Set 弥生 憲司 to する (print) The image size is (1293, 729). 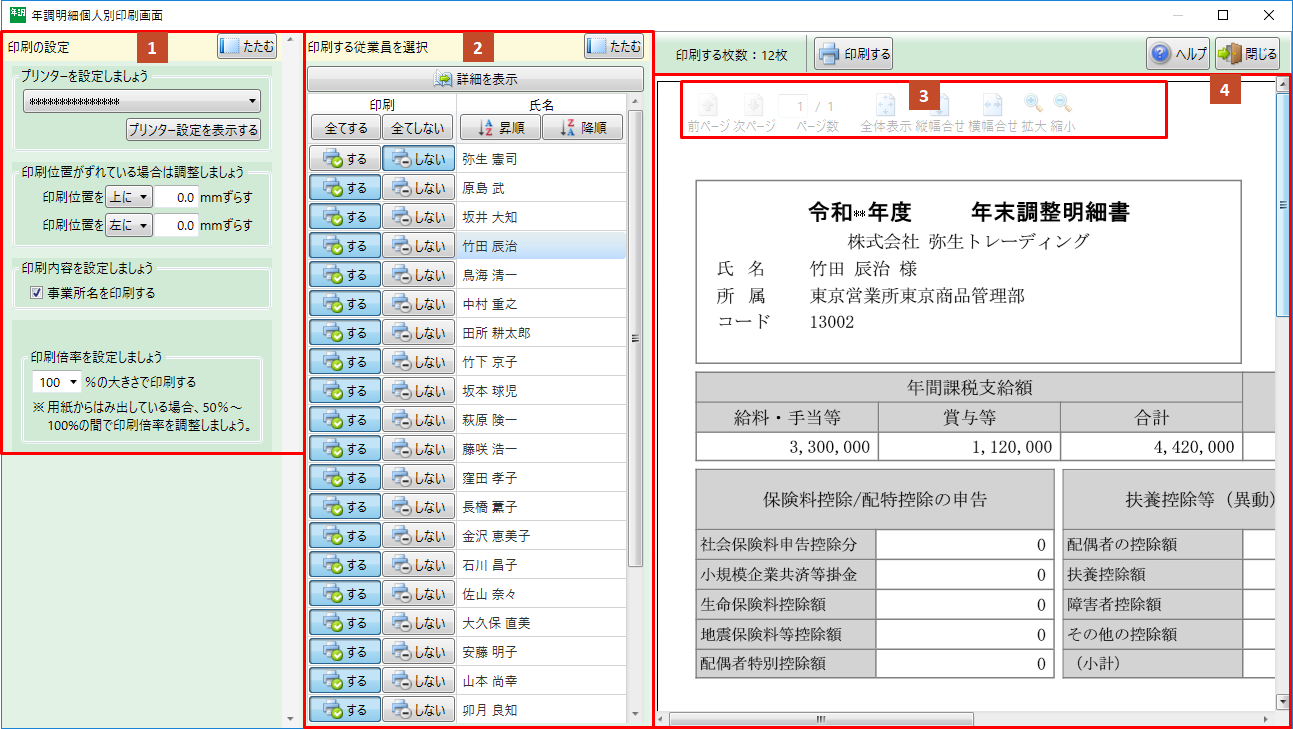click(x=344, y=159)
